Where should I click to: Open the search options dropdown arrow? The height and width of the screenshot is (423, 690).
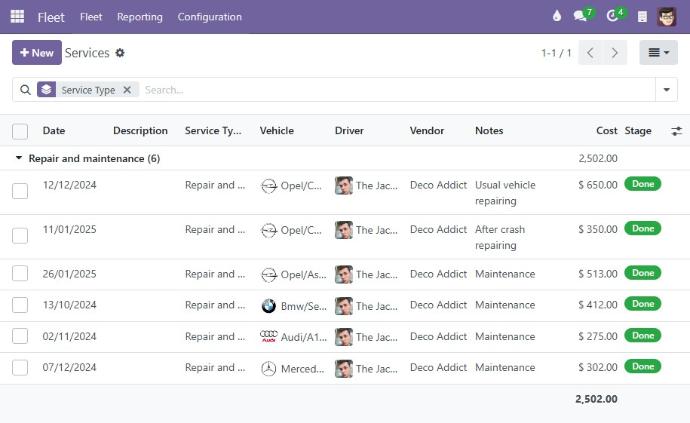tap(666, 90)
